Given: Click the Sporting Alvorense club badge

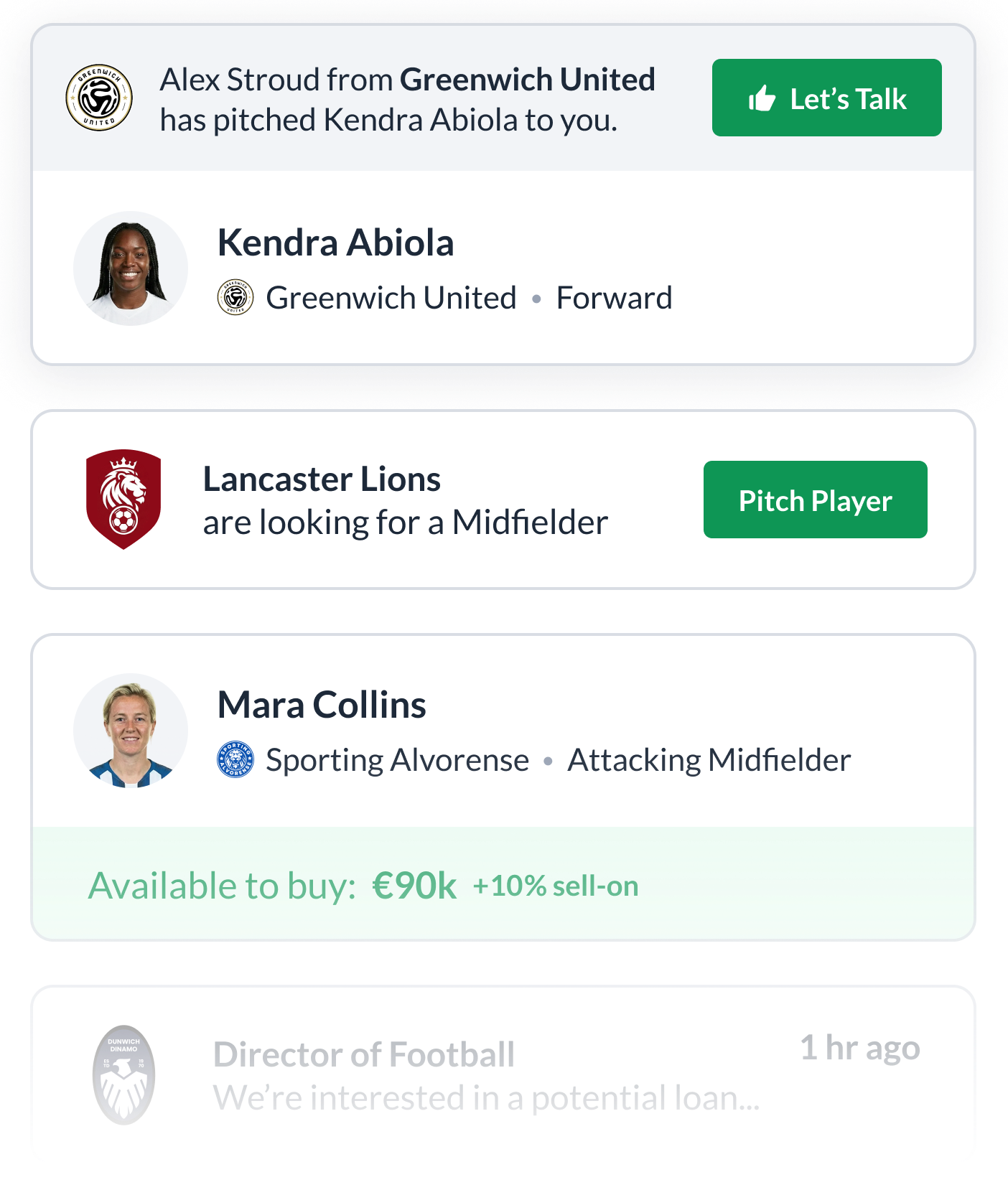Looking at the screenshot, I should tap(235, 759).
